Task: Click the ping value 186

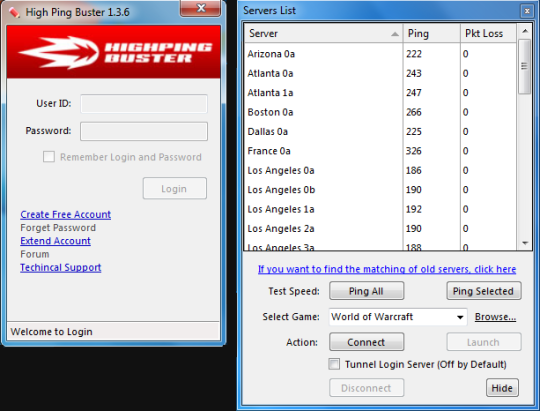Action: click(414, 170)
